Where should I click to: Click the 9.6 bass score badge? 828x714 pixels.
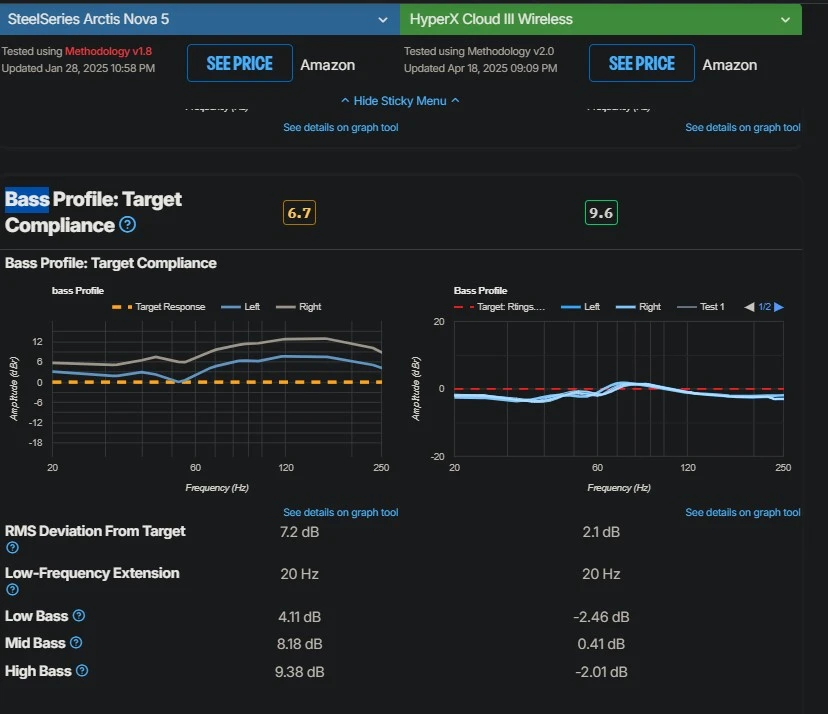601,213
